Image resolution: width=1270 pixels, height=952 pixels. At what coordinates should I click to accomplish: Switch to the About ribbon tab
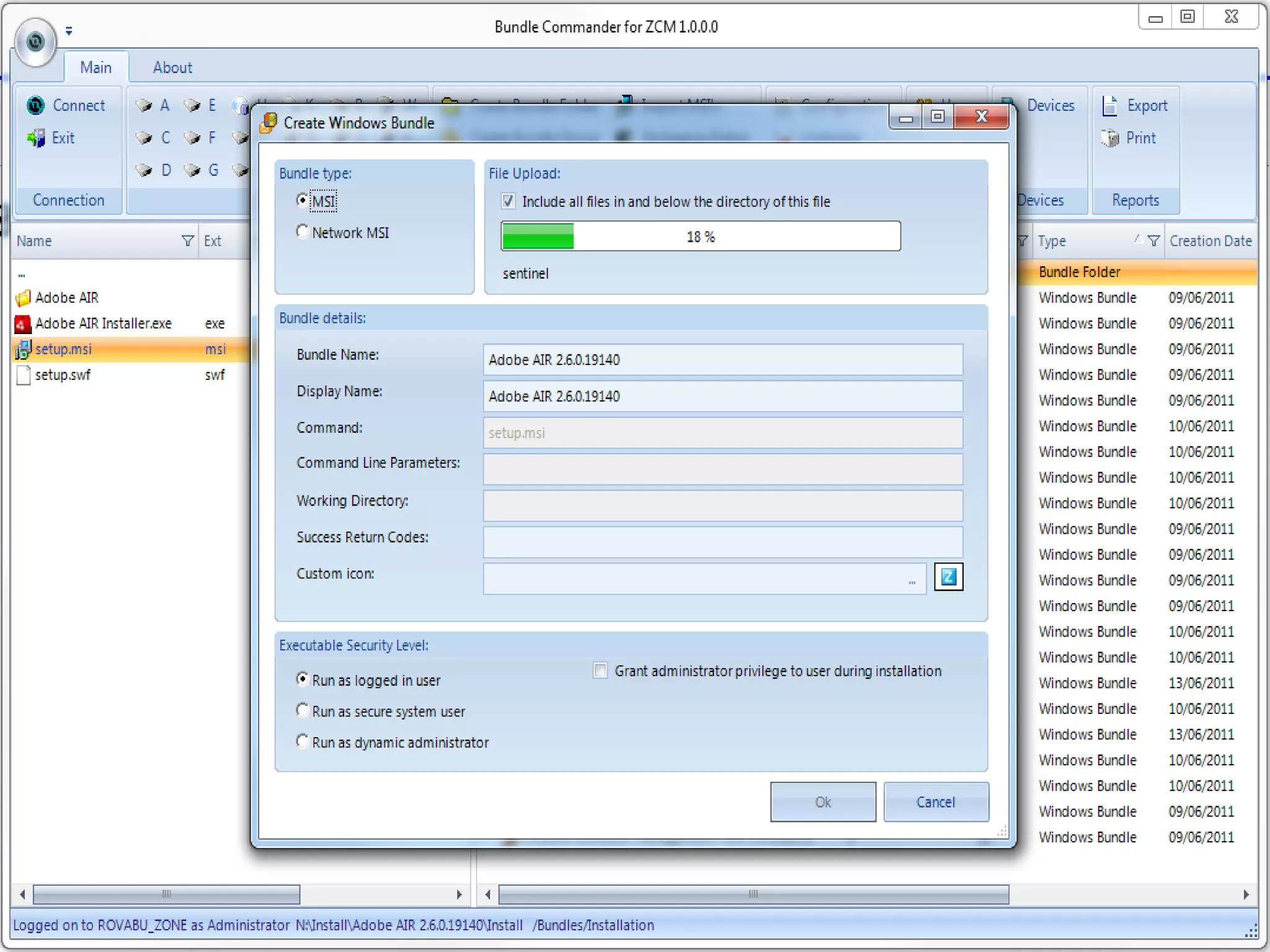tap(172, 68)
